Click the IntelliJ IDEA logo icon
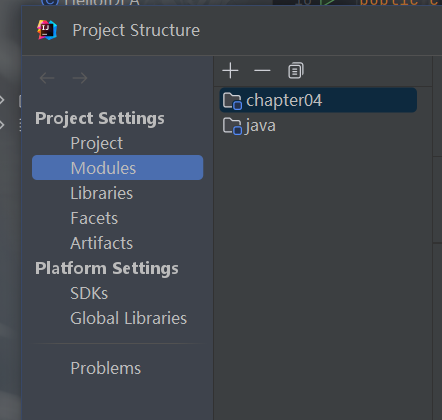 click(x=47, y=30)
